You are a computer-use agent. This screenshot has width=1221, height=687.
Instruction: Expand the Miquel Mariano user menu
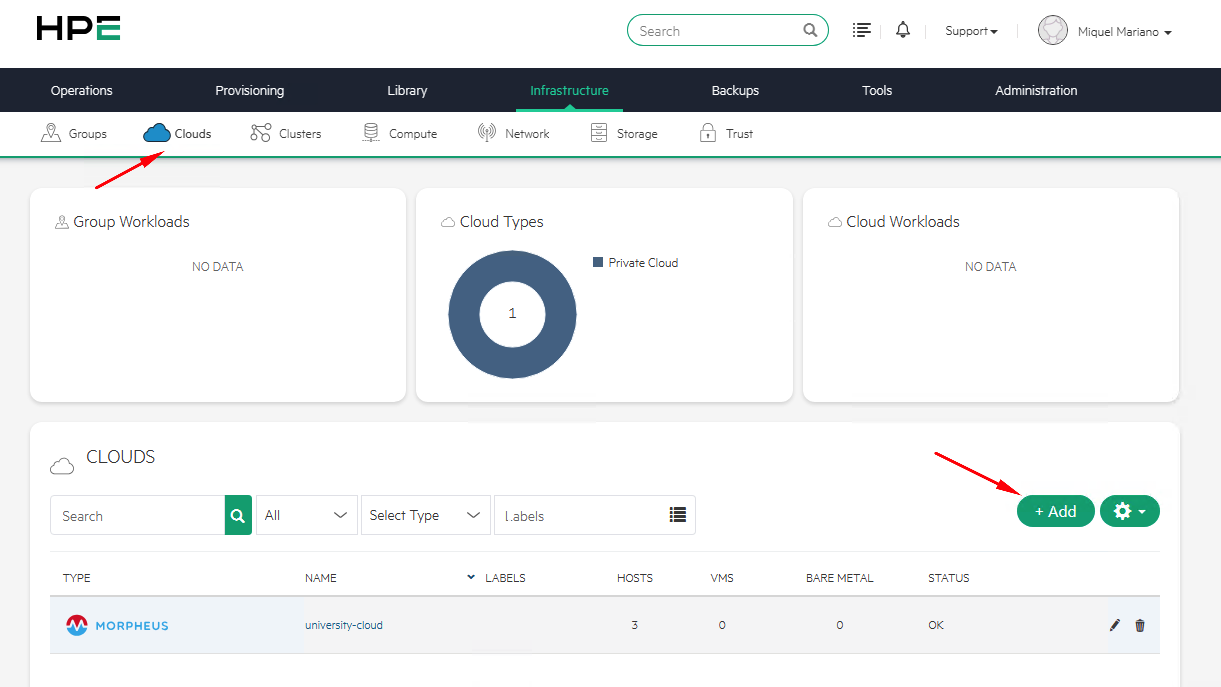pos(1125,32)
